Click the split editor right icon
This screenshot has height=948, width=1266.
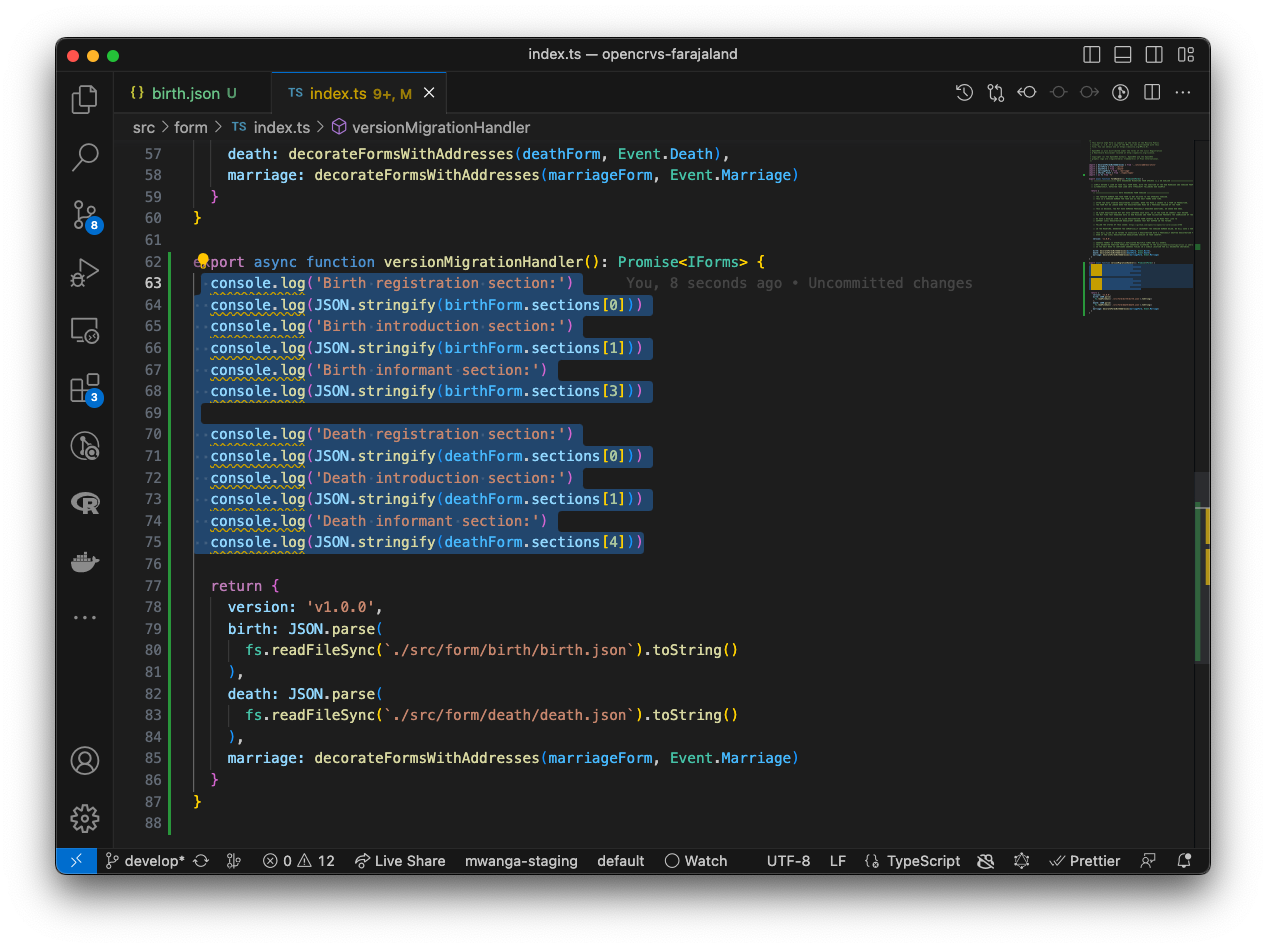[1152, 93]
